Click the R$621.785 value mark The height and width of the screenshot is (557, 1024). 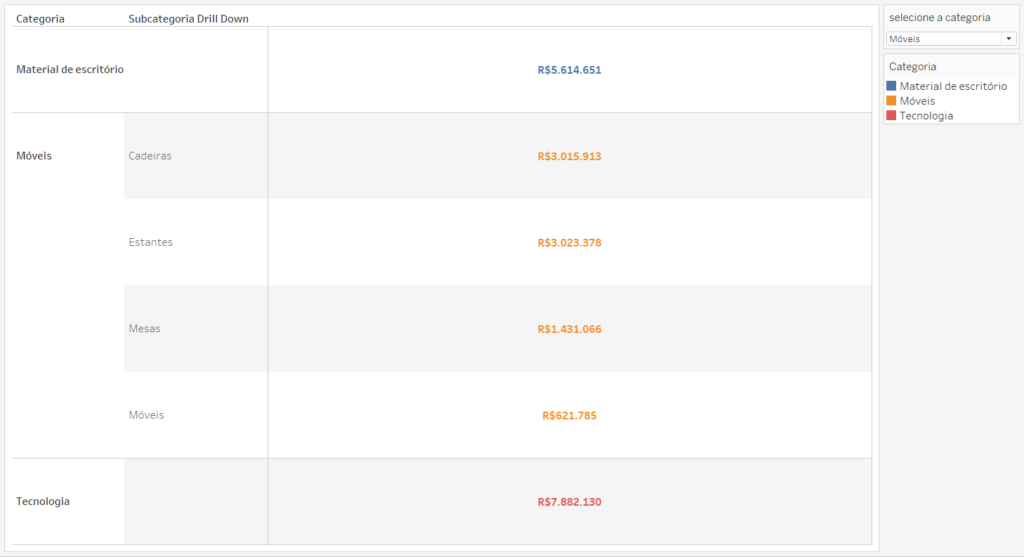pos(569,415)
